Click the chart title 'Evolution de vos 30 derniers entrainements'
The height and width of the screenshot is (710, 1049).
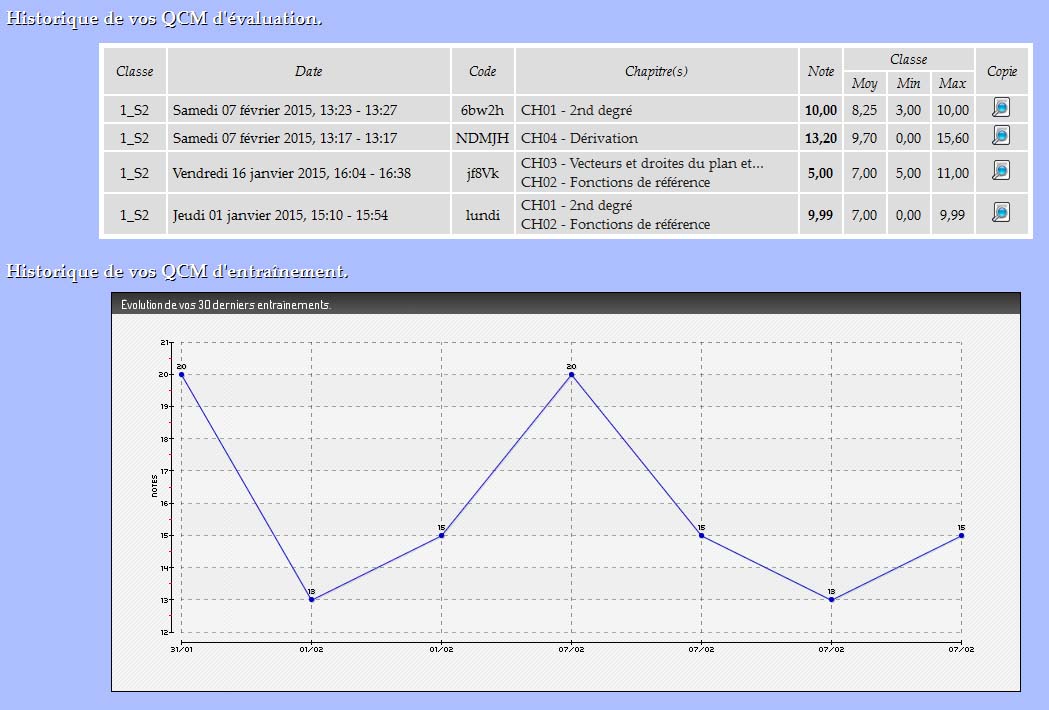click(226, 305)
